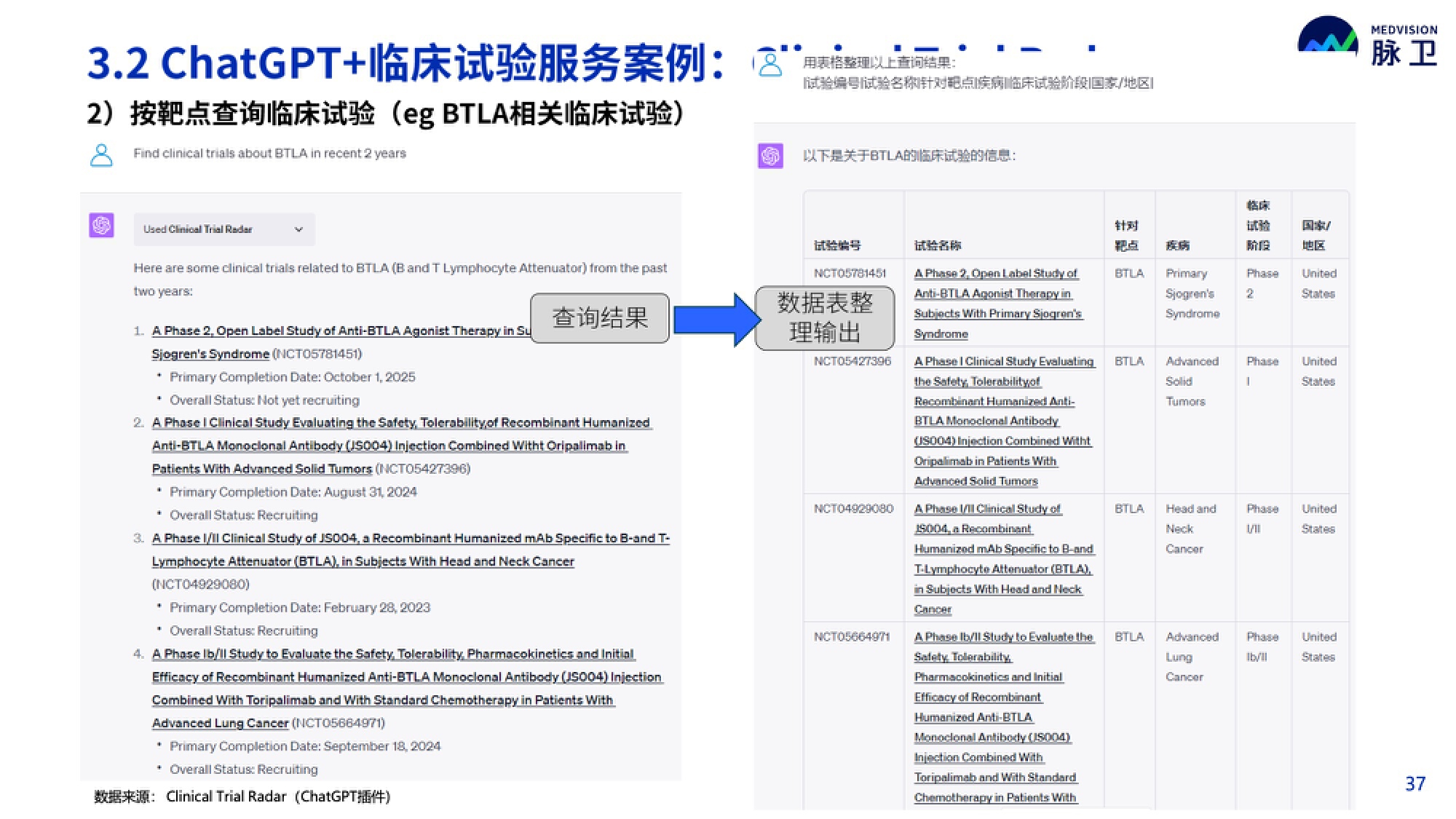Click the page number 37

1415,784
